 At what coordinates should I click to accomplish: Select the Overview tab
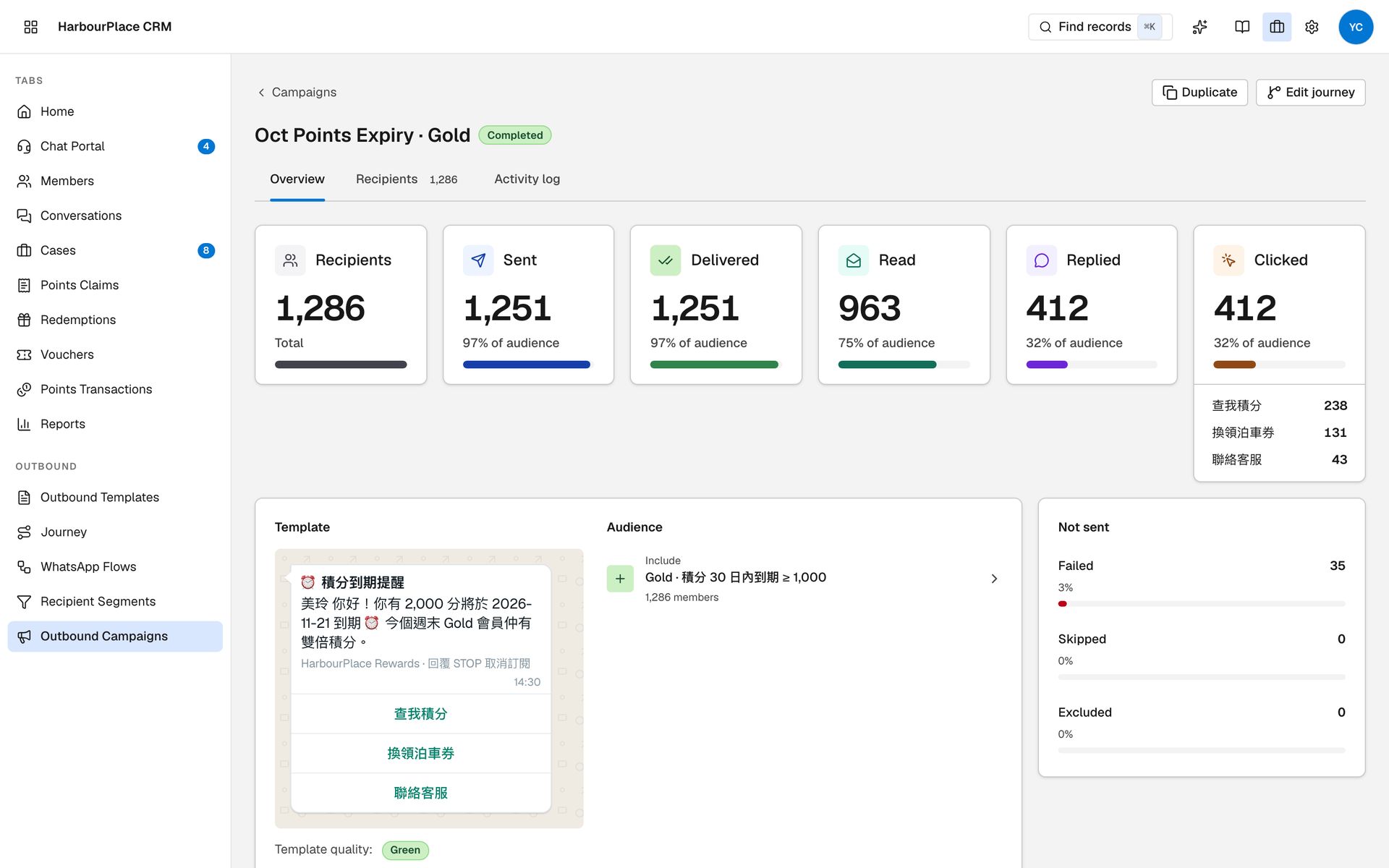tap(297, 179)
